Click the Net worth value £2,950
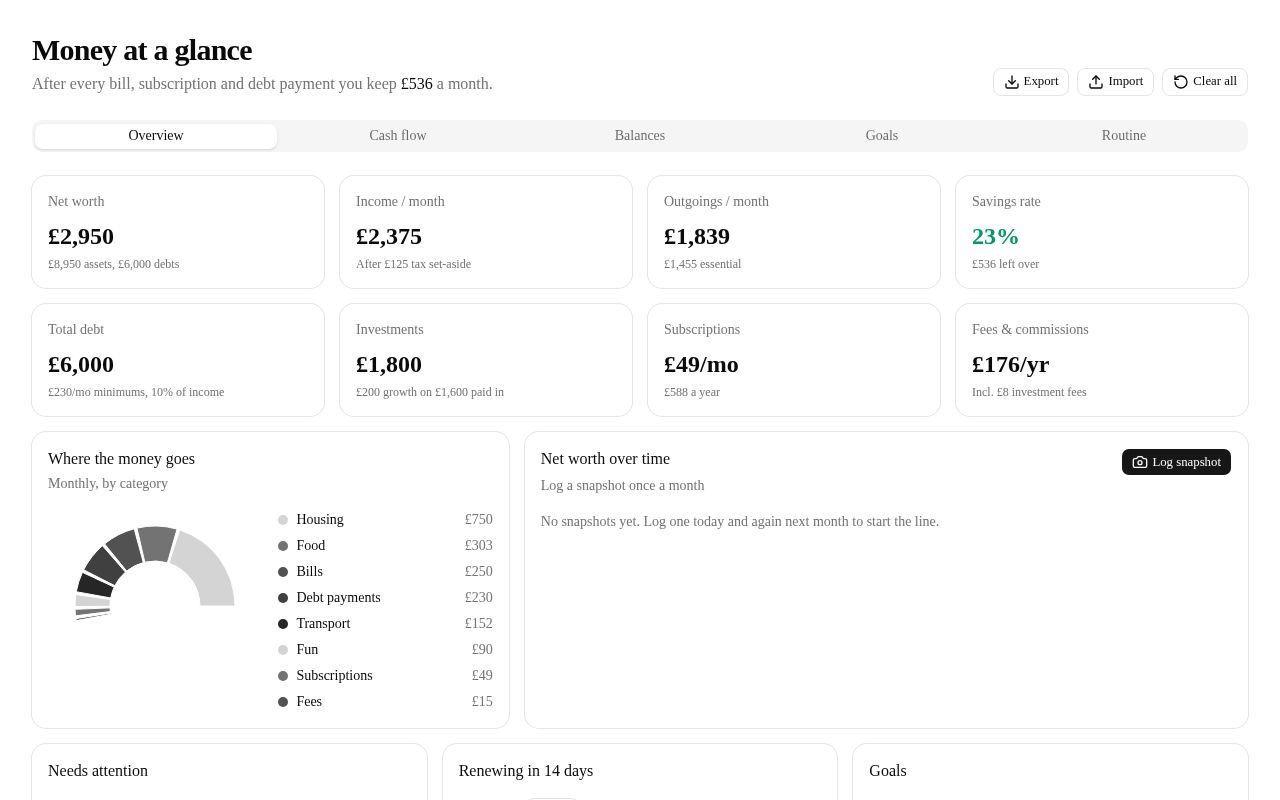The height and width of the screenshot is (800, 1280). point(81,237)
